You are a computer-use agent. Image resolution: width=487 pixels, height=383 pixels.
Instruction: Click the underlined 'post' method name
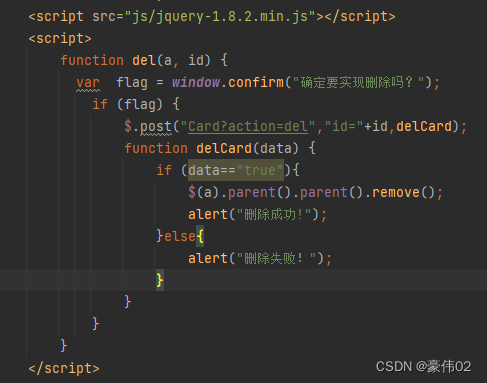point(156,127)
